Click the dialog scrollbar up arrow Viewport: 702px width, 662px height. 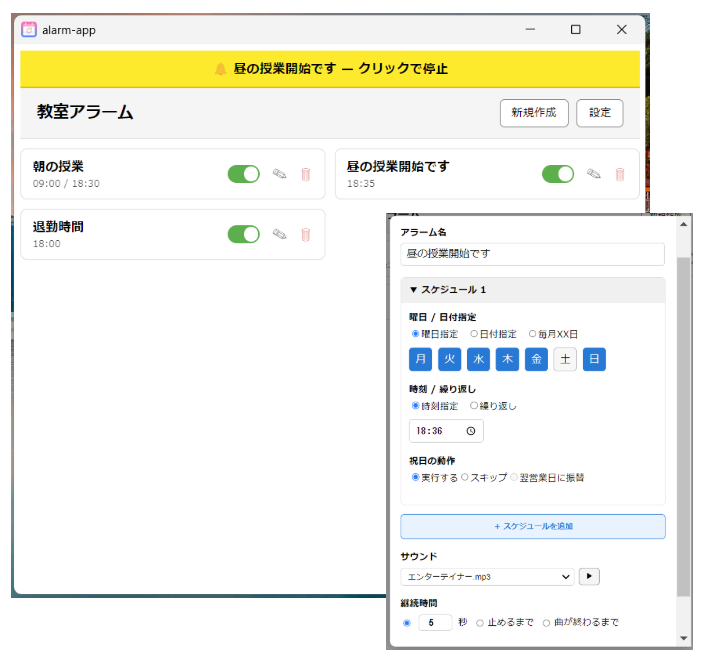(x=683, y=224)
